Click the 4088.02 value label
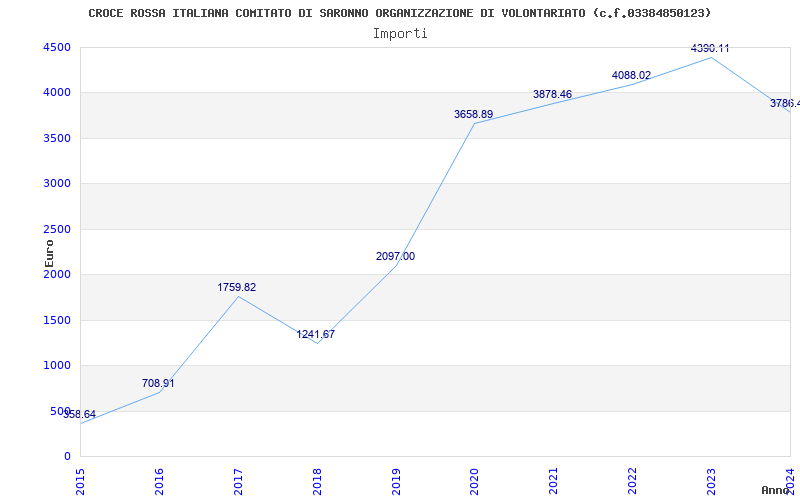800x500 pixels. 632,76
